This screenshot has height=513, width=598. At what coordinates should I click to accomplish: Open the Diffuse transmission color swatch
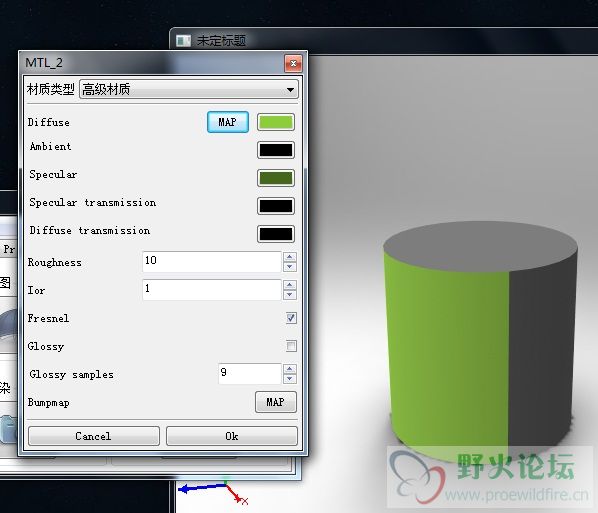tap(276, 234)
